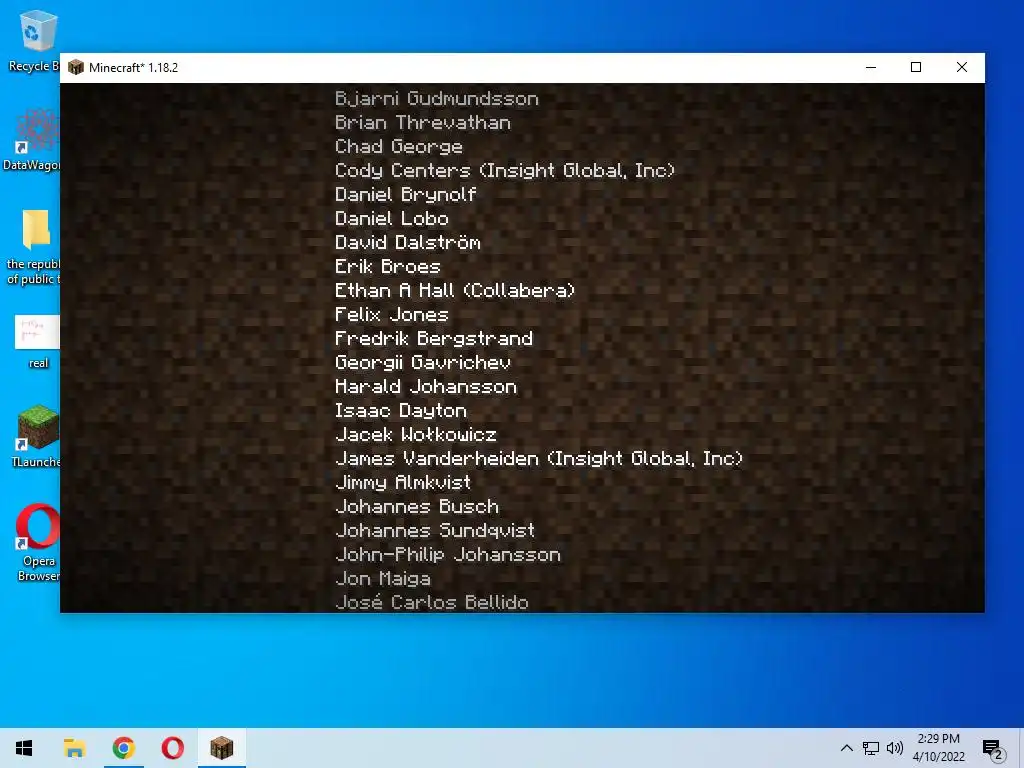The image size is (1024, 768).
Task: Click the credit name 'Felix Jones'
Action: (x=392, y=315)
